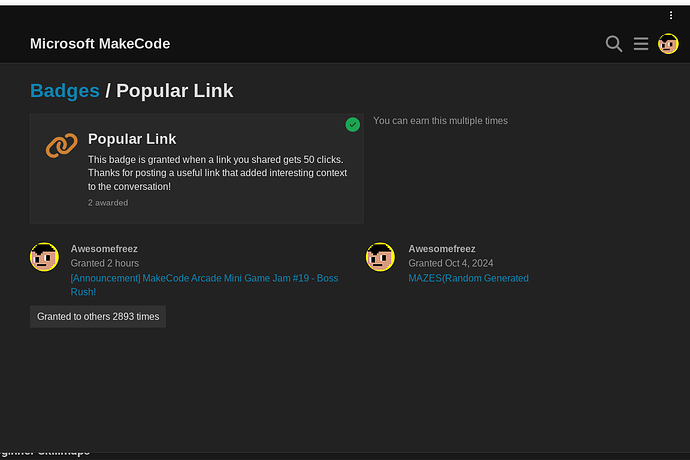Open the three-dot overflow menu
This screenshot has height=460, width=690.
coord(671,16)
